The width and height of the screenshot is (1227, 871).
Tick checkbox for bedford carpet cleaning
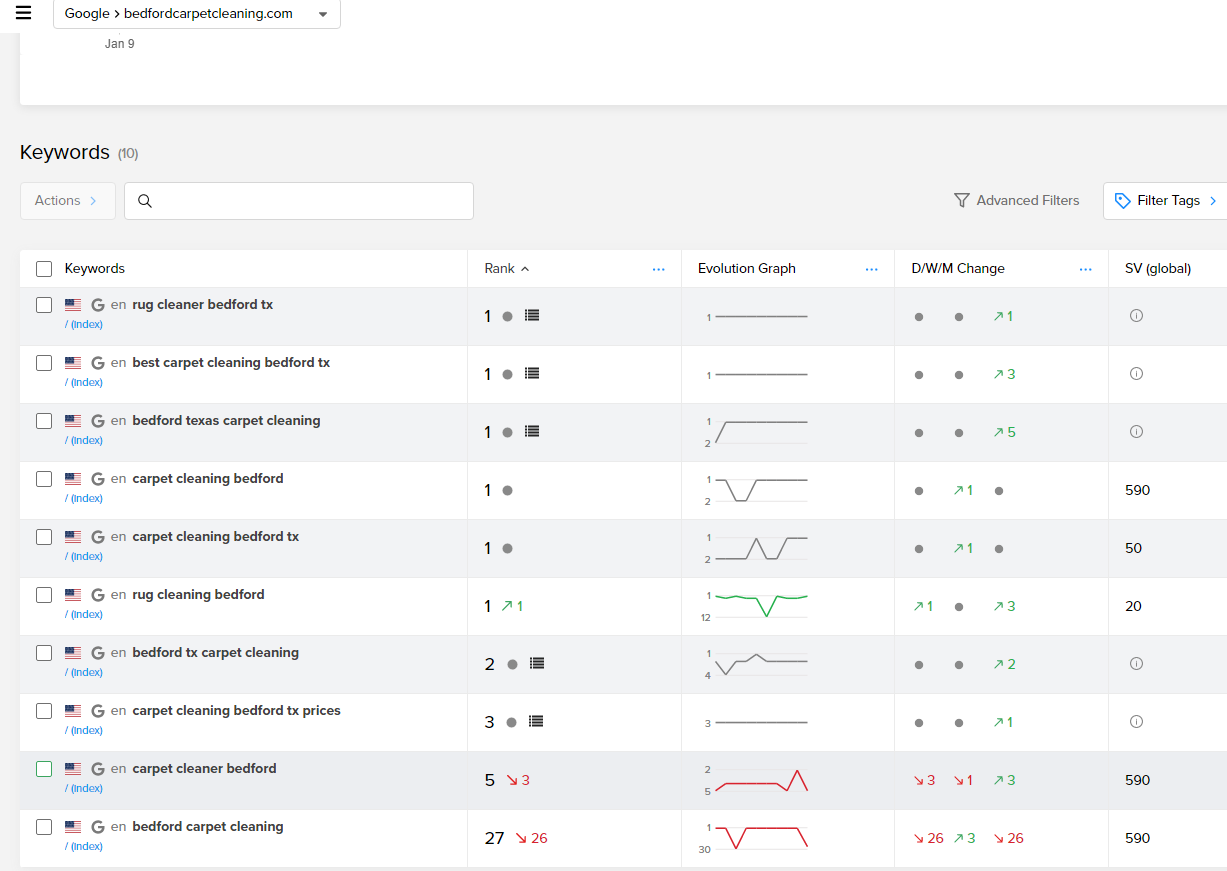click(x=44, y=827)
